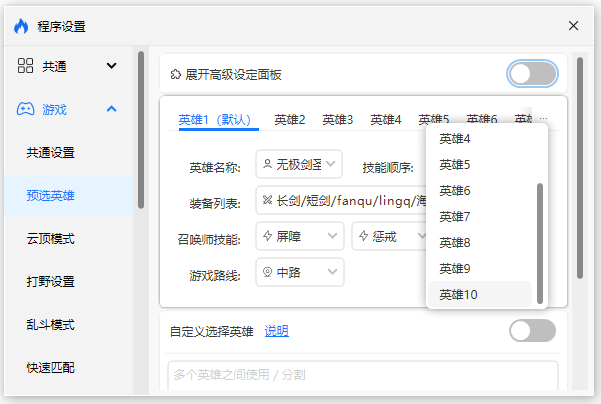Open the 说明 link
Viewport: 601px width, 404px height.
[x=276, y=331]
